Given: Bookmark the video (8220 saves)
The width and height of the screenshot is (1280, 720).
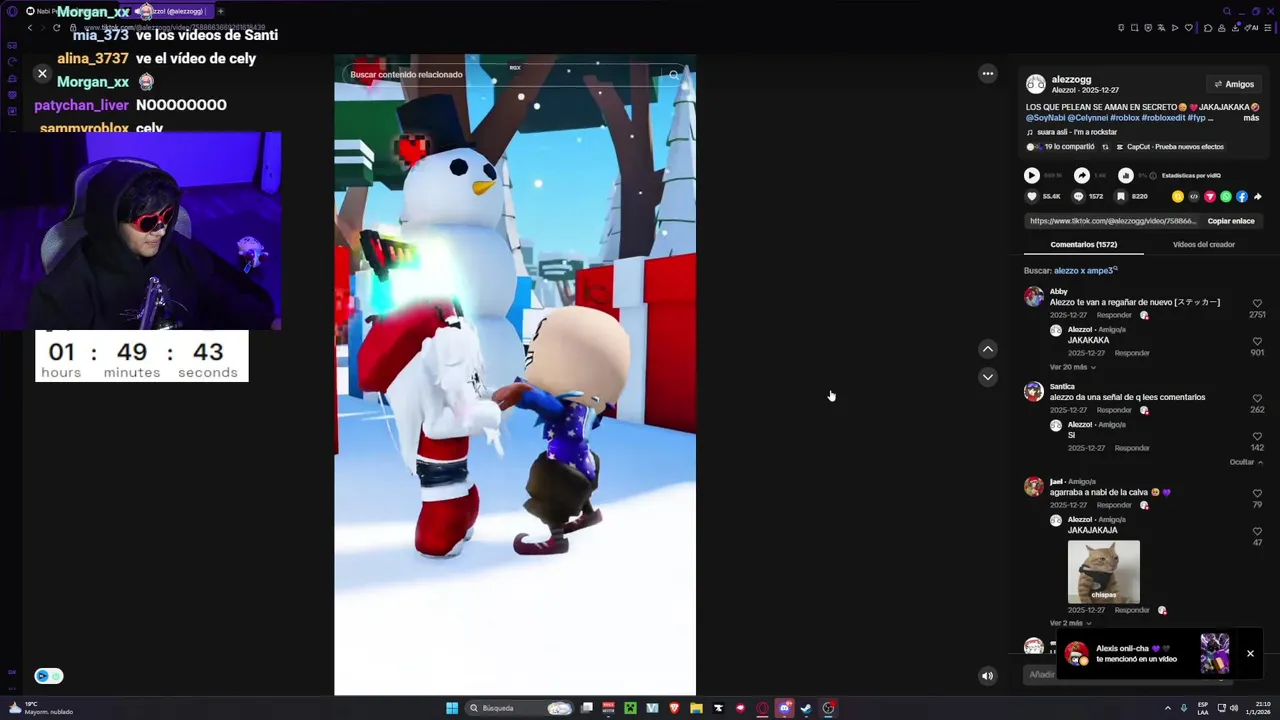Looking at the screenshot, I should pyautogui.click(x=1121, y=197).
